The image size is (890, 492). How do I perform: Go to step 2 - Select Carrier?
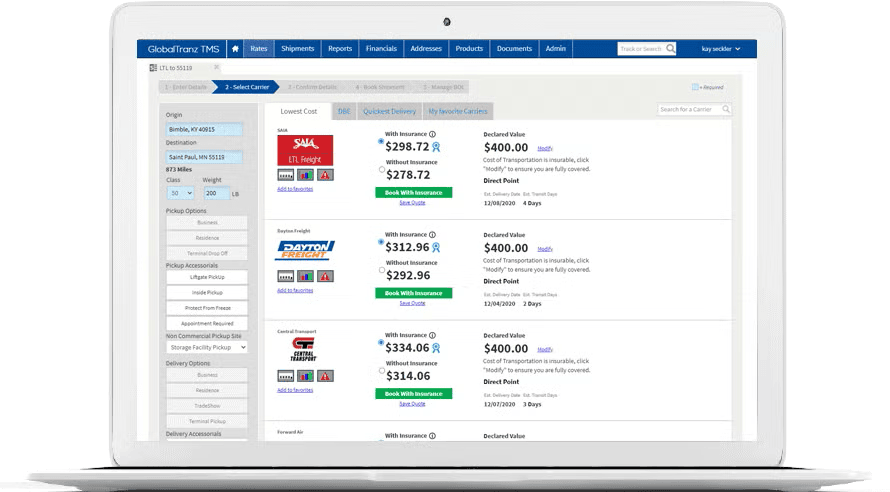(246, 87)
